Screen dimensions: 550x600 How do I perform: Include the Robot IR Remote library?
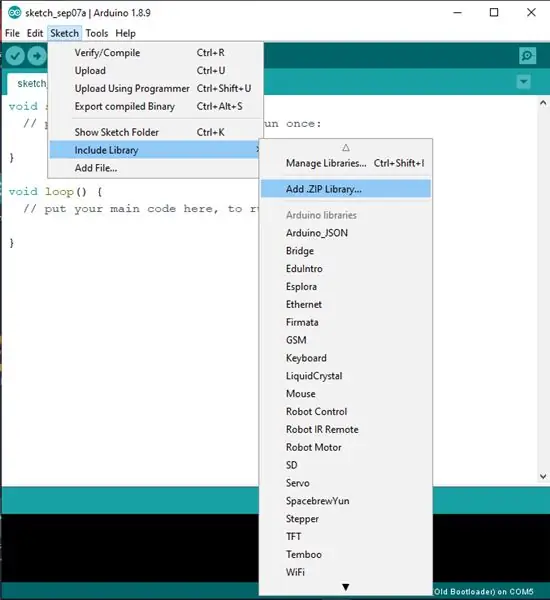[346, 429]
